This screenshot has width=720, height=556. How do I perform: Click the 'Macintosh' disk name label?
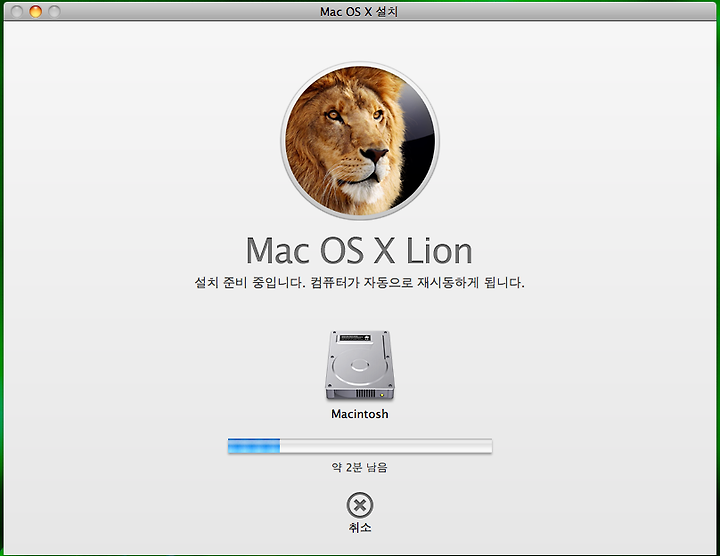point(360,414)
